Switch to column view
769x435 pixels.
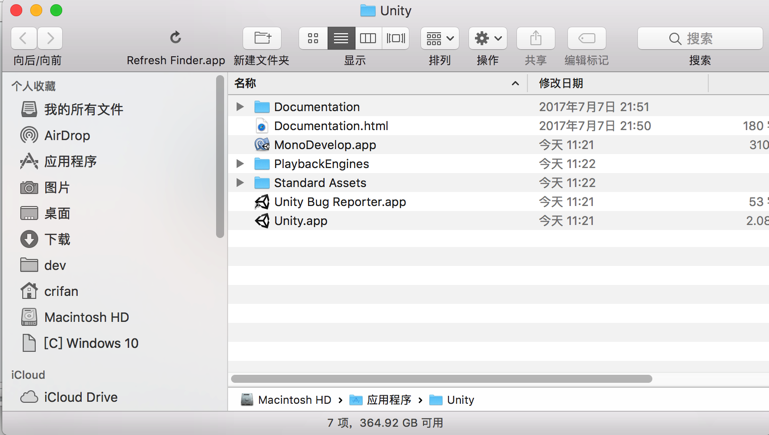tap(368, 38)
